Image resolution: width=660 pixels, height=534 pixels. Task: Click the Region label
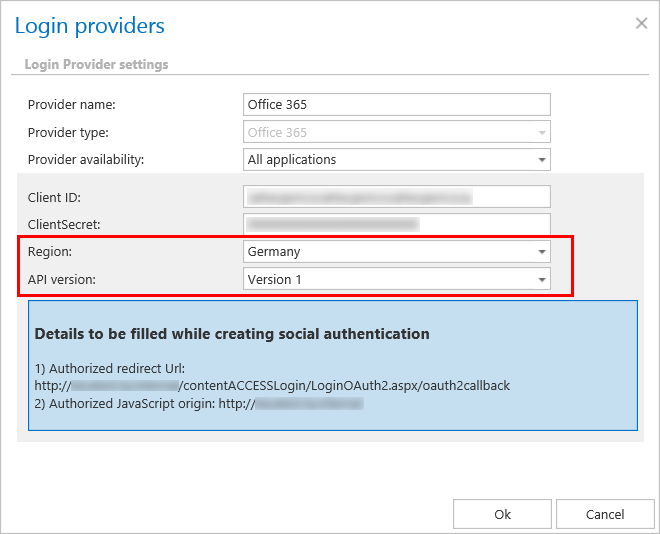(x=50, y=252)
